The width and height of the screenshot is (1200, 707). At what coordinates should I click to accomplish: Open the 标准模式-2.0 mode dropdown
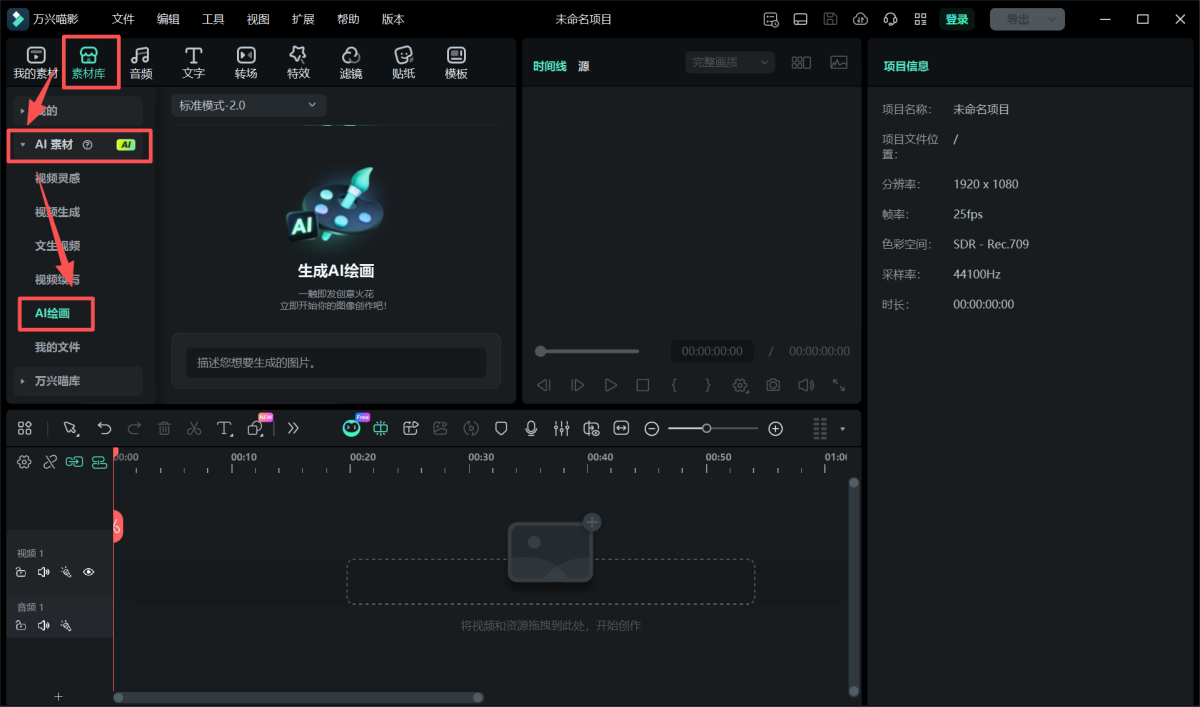[248, 105]
